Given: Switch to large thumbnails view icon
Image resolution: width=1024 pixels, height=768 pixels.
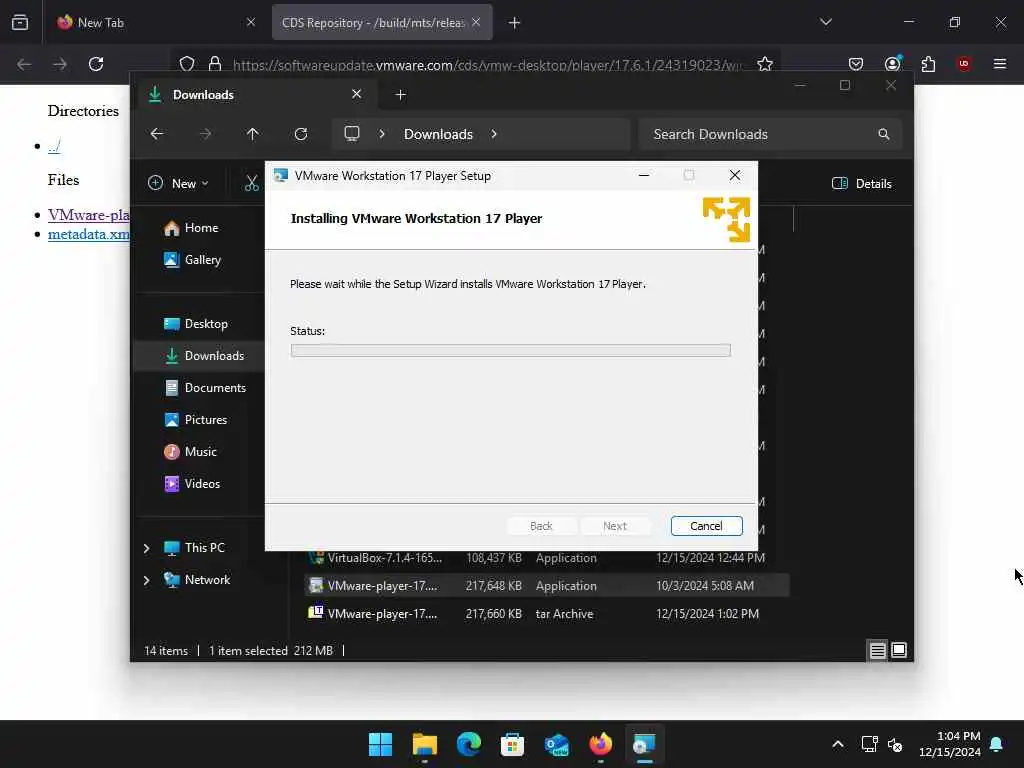Looking at the screenshot, I should (899, 650).
